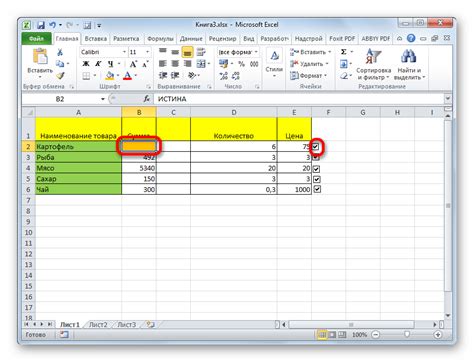Switch to the Вставка tab
This screenshot has width=474, height=362.
point(96,39)
